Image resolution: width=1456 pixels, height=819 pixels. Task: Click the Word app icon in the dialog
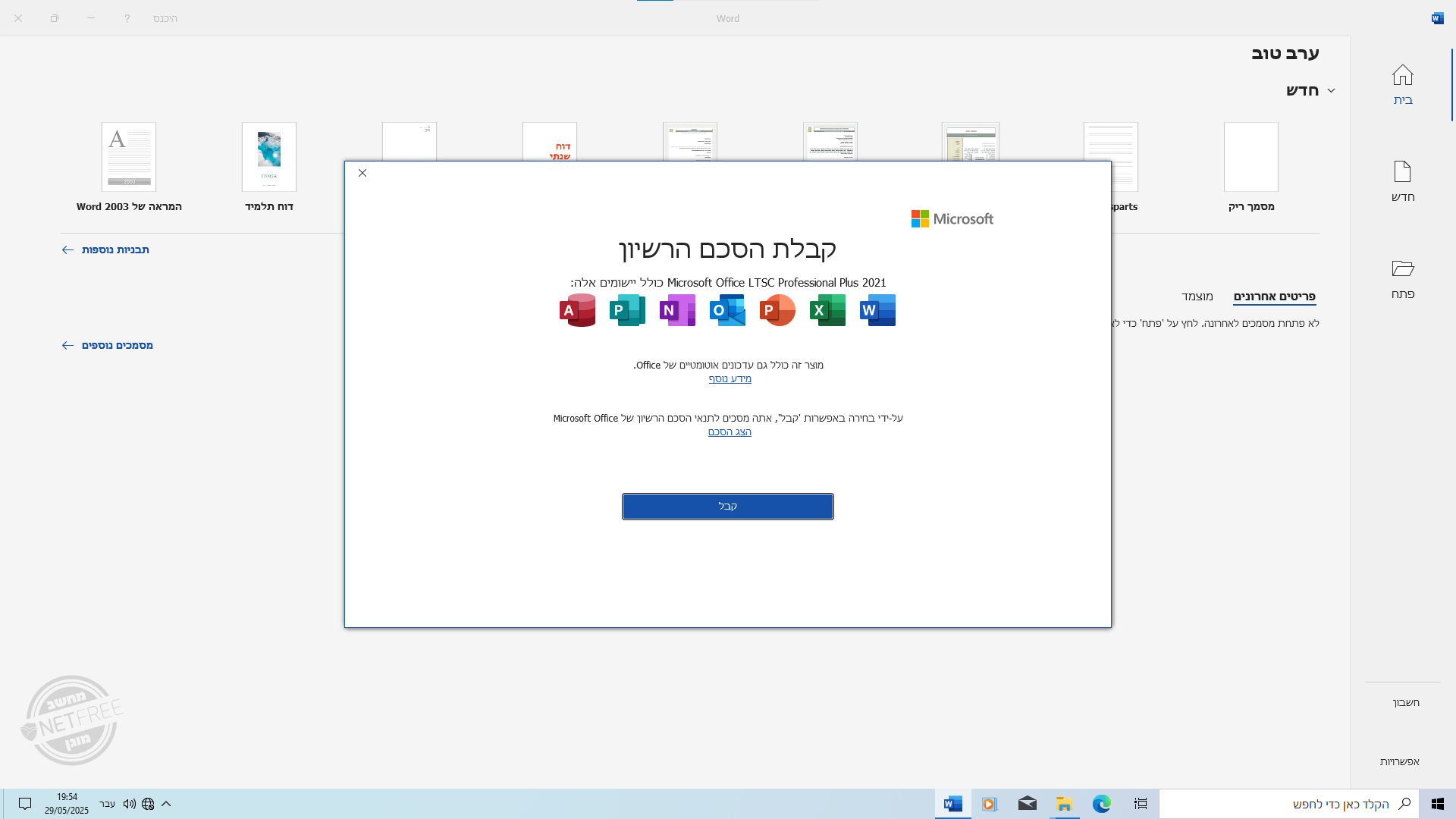(877, 310)
